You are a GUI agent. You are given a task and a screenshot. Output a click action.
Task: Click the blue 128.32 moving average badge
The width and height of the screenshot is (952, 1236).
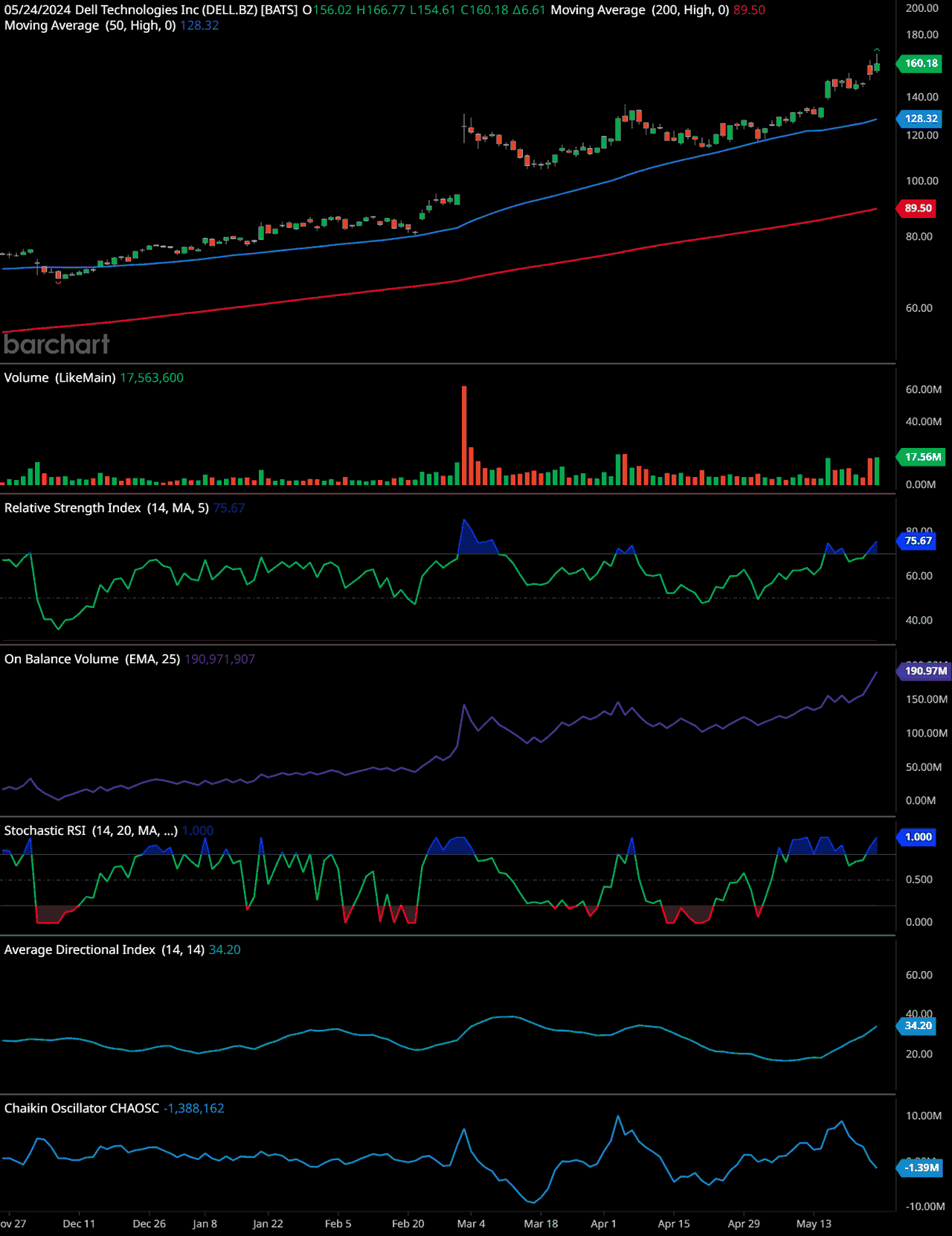click(921, 118)
